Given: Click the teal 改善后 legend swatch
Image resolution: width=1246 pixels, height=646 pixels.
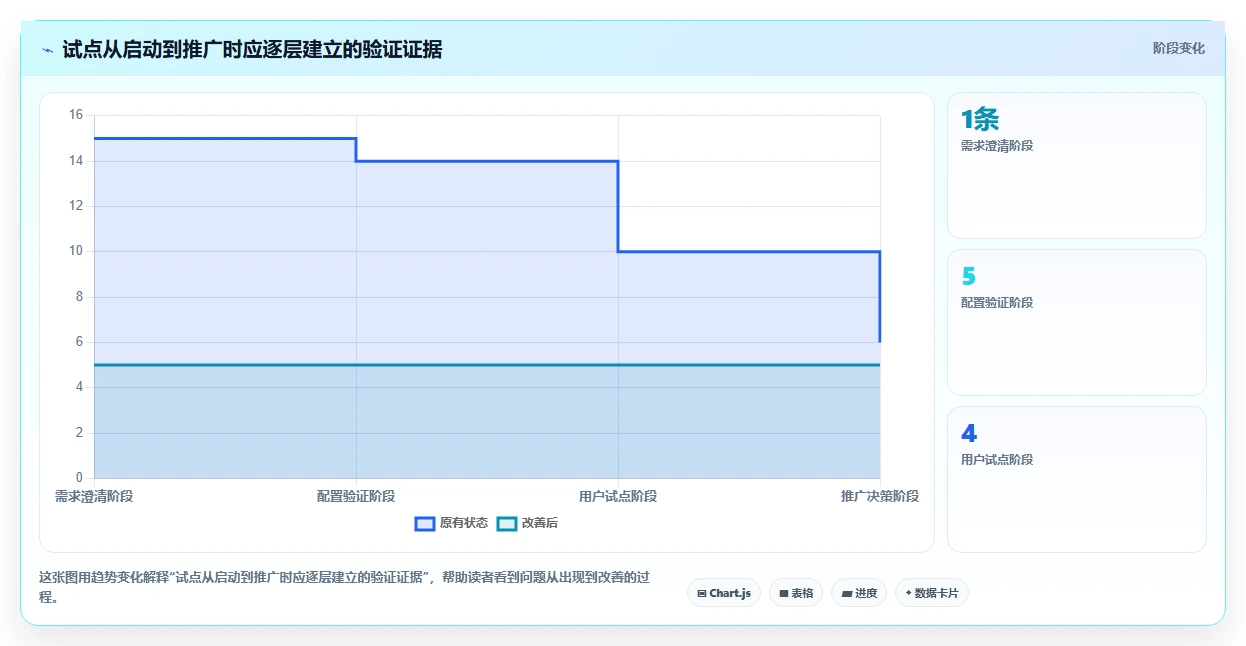Looking at the screenshot, I should [507, 523].
